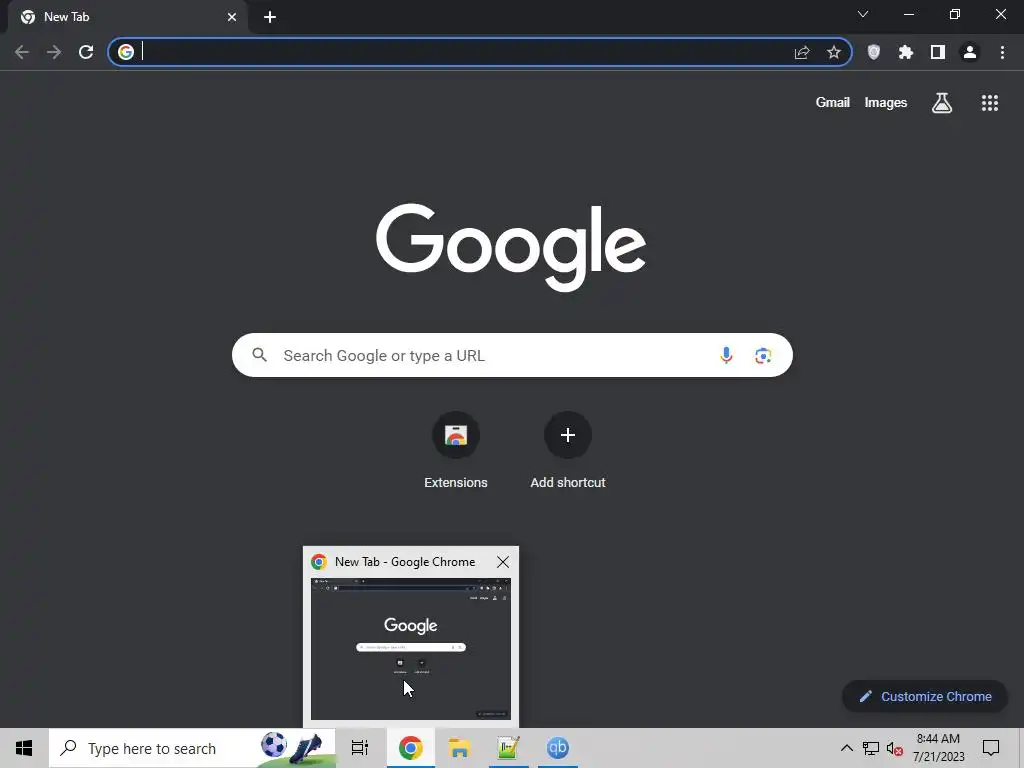
Task: Click the network status tray icon
Action: coord(871,748)
